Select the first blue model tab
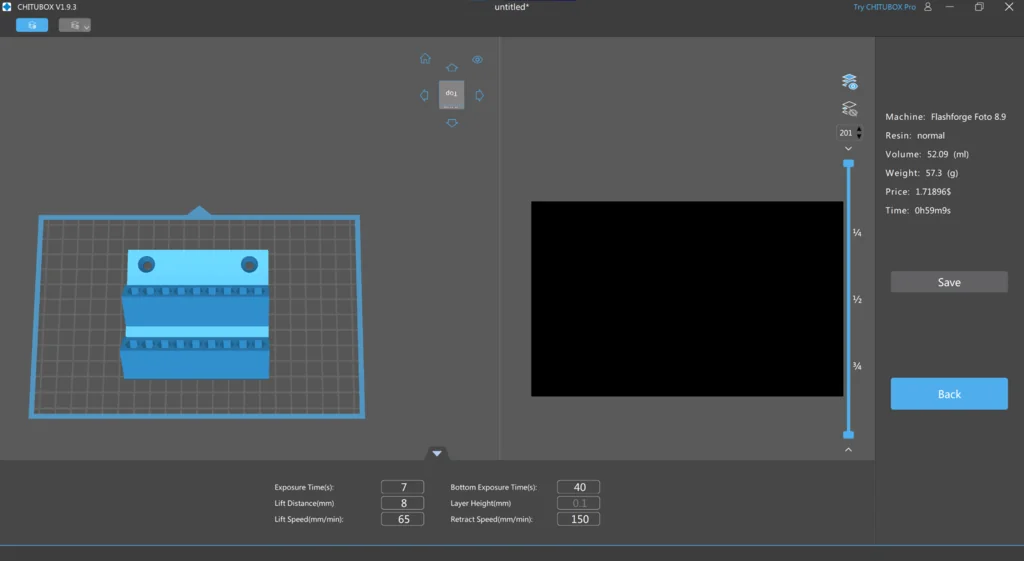 [31, 25]
